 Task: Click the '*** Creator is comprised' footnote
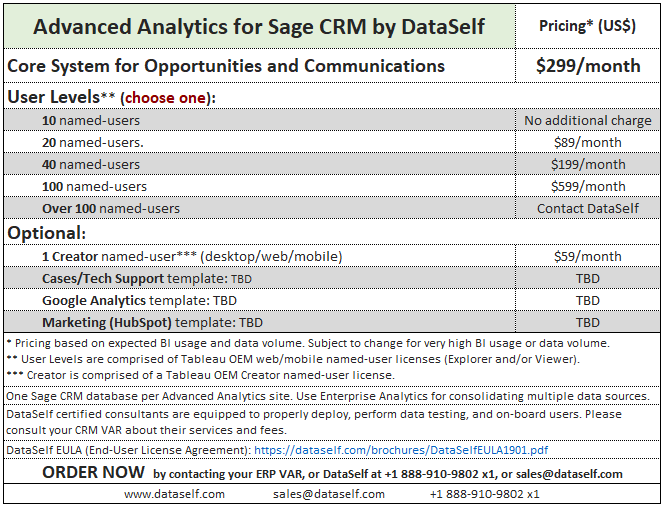click(201, 375)
